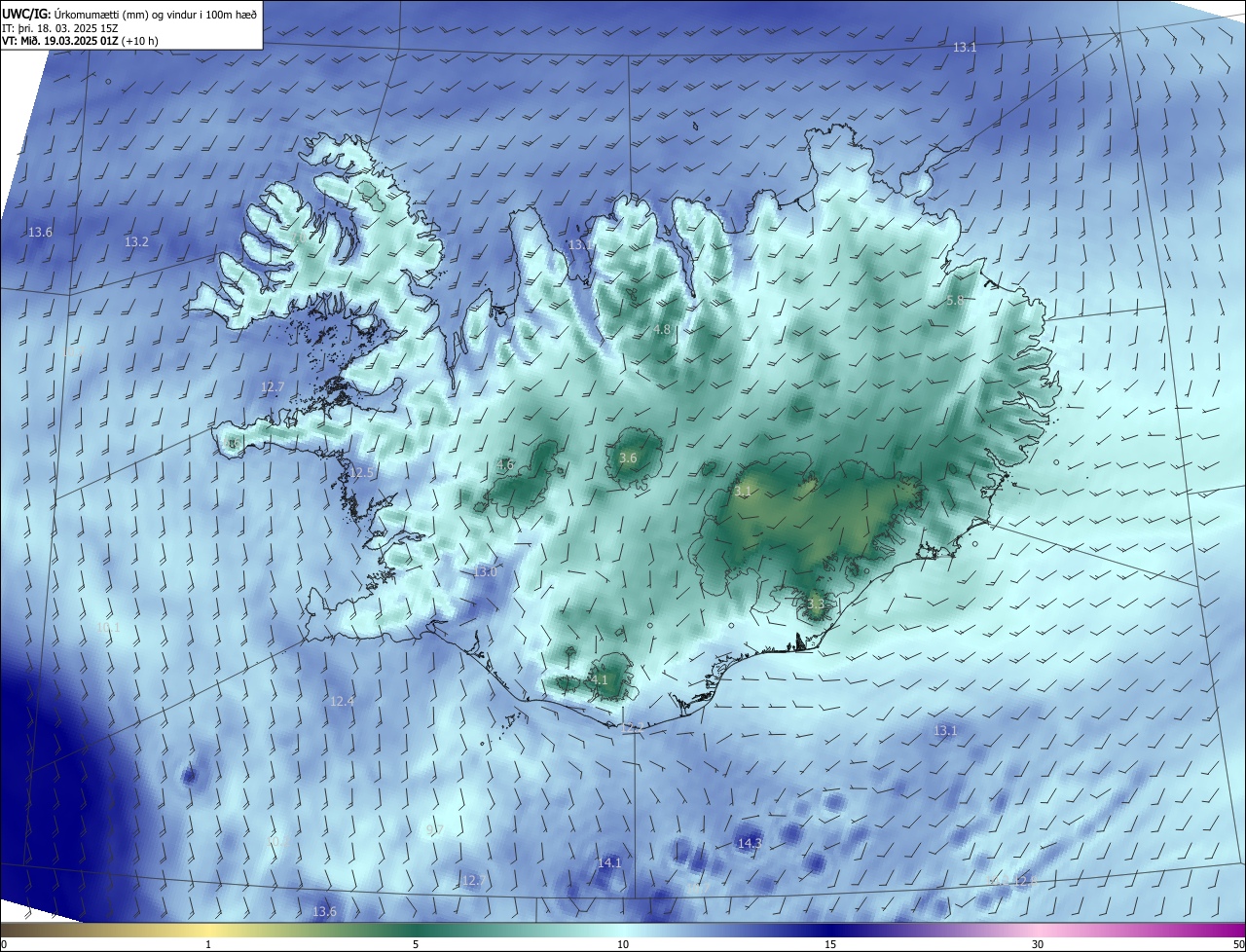Click the '30' tick label on the color scale
This screenshot has height=952, width=1246.
coord(1038,944)
